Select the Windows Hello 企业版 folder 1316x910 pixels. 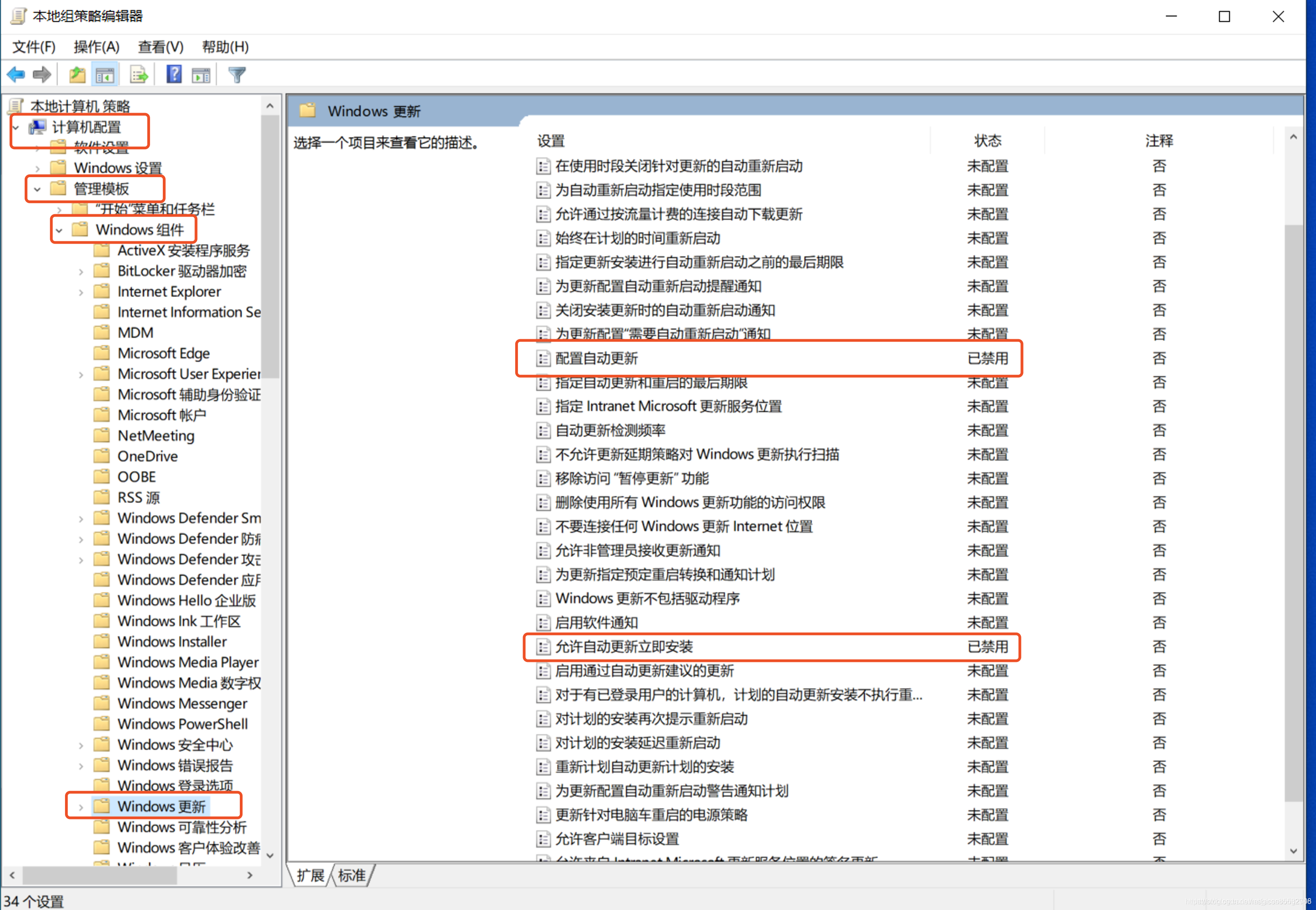(186, 601)
